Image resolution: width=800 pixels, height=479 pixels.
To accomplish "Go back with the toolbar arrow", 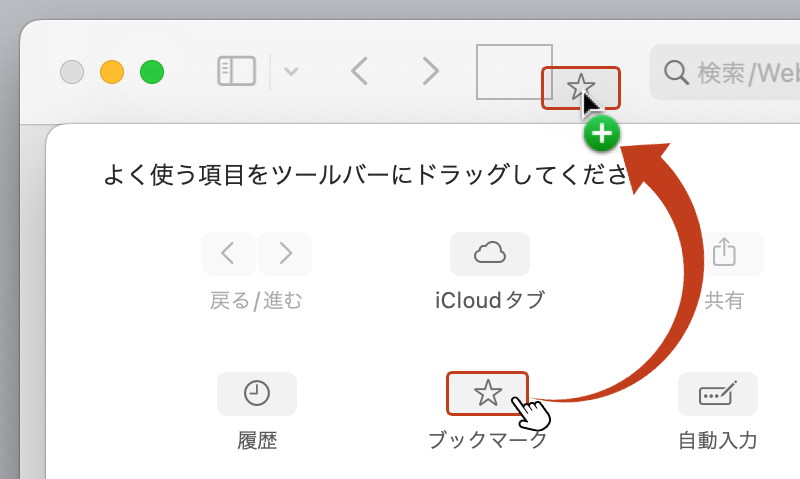I will (x=360, y=71).
